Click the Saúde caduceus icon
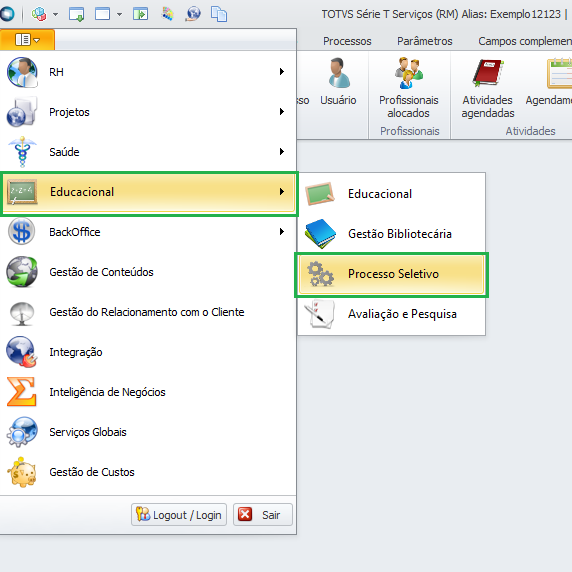Screen dimensions: 572x572 coord(22,152)
